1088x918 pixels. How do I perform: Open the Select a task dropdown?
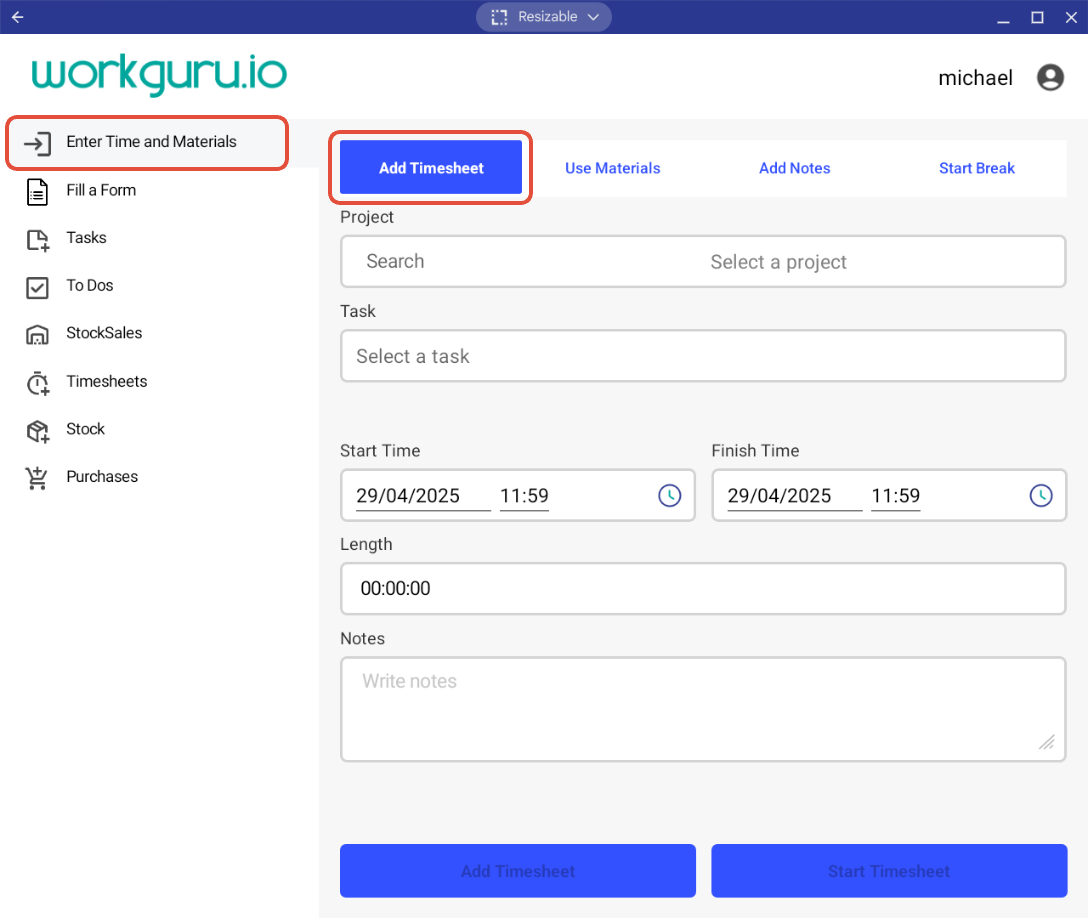click(703, 356)
